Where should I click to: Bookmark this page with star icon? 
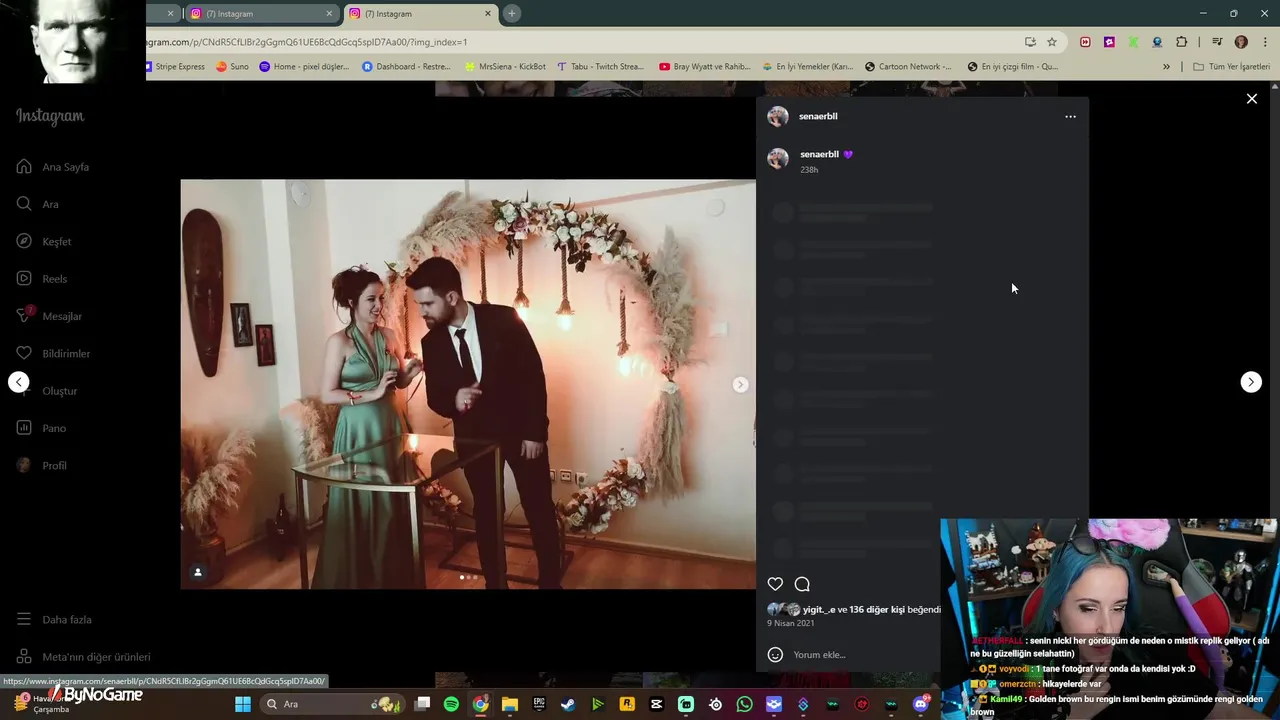pos(1052,42)
